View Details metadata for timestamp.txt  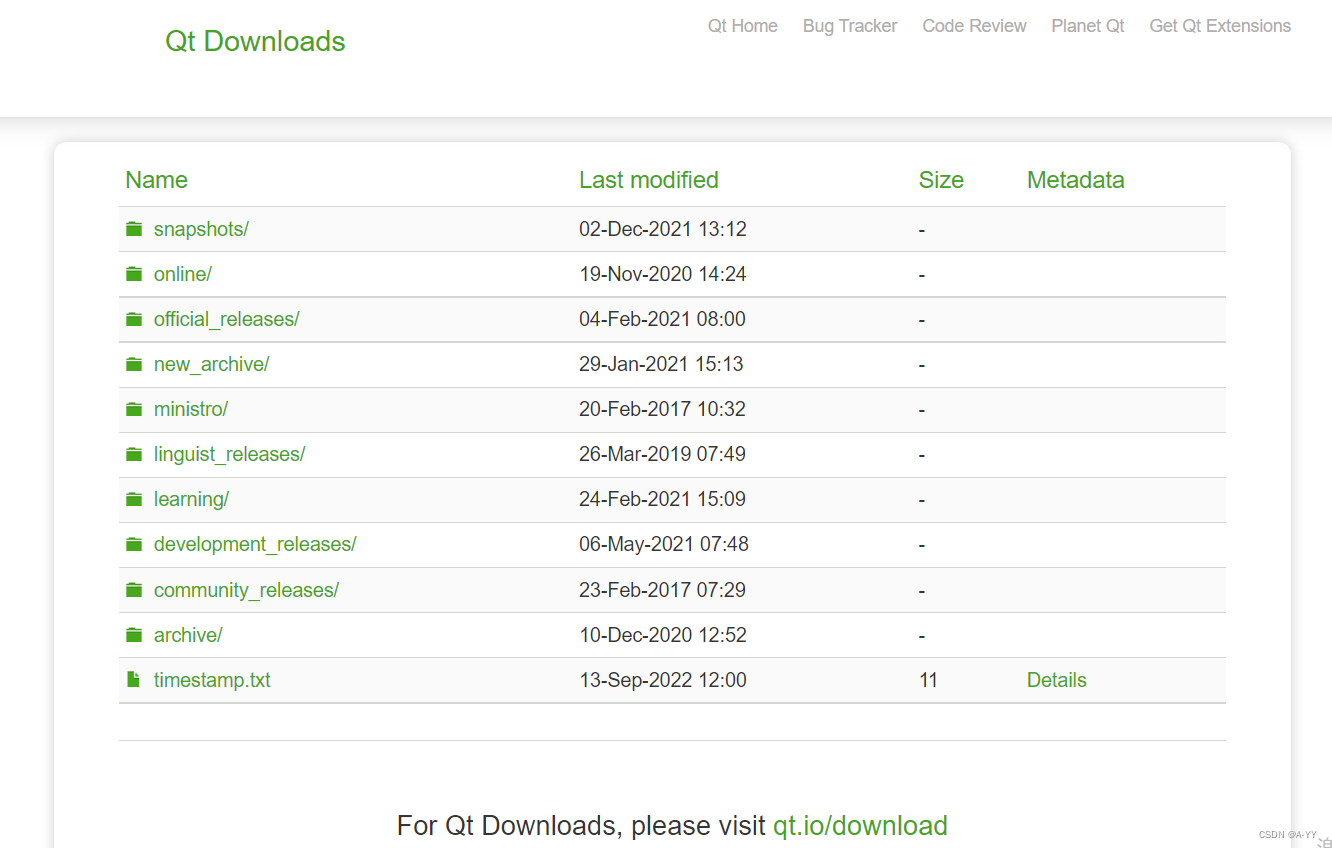tap(1056, 680)
